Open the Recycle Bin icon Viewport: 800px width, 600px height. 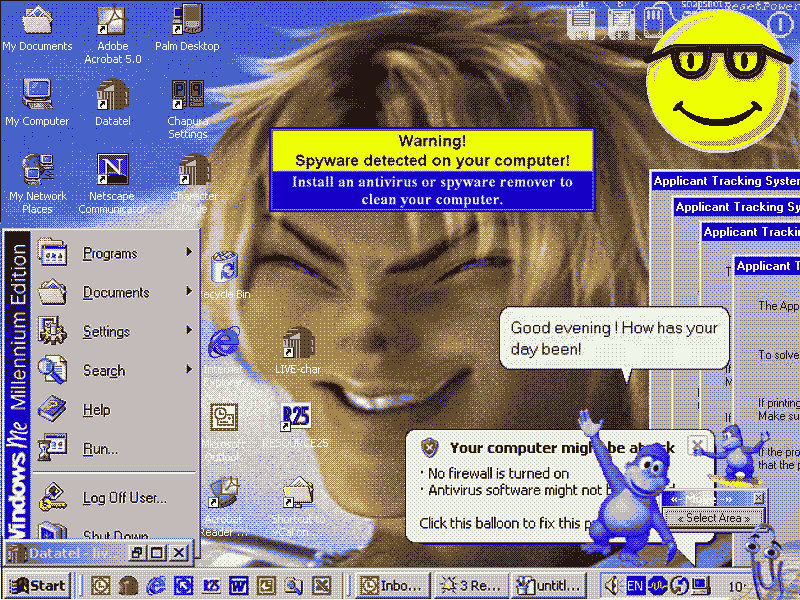[x=225, y=274]
